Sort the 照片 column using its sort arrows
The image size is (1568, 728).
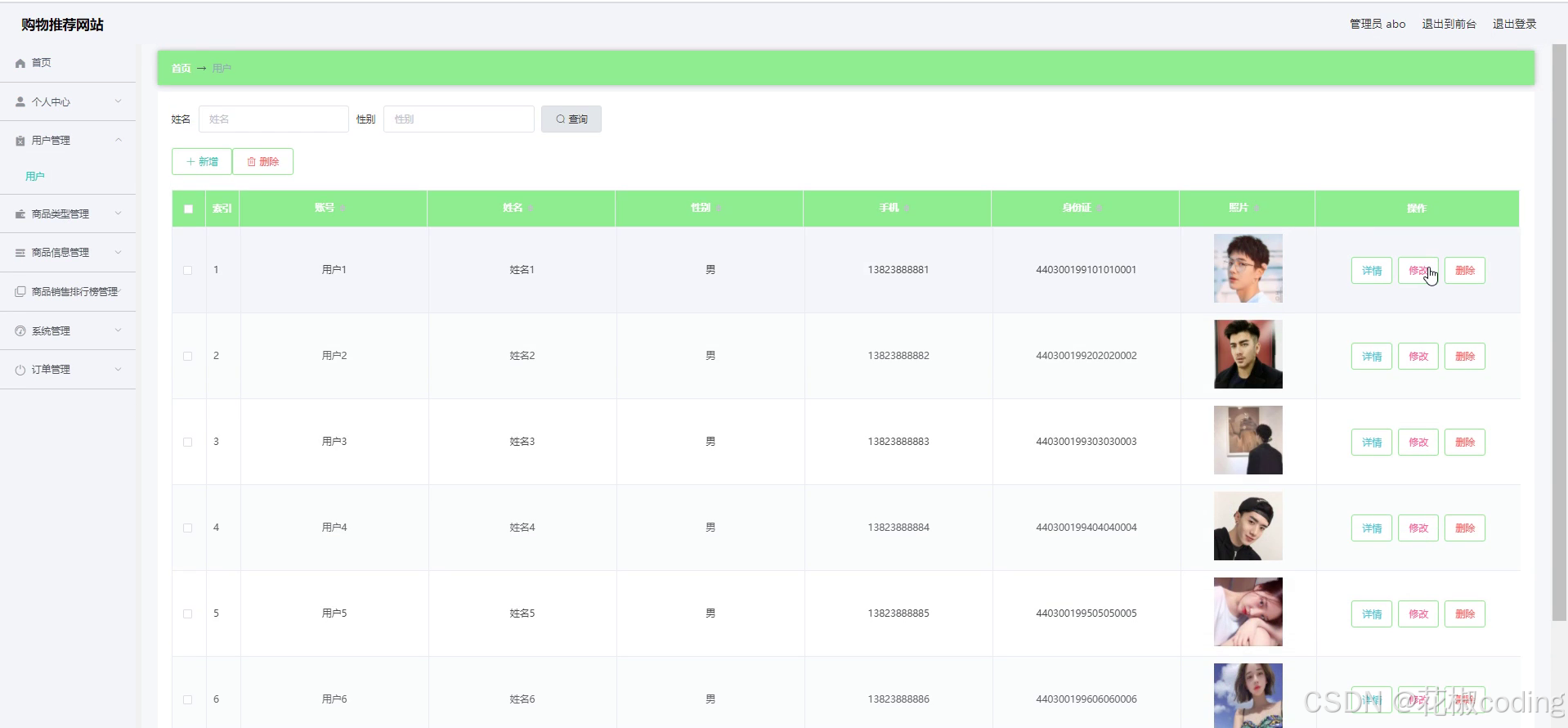click(x=1257, y=209)
